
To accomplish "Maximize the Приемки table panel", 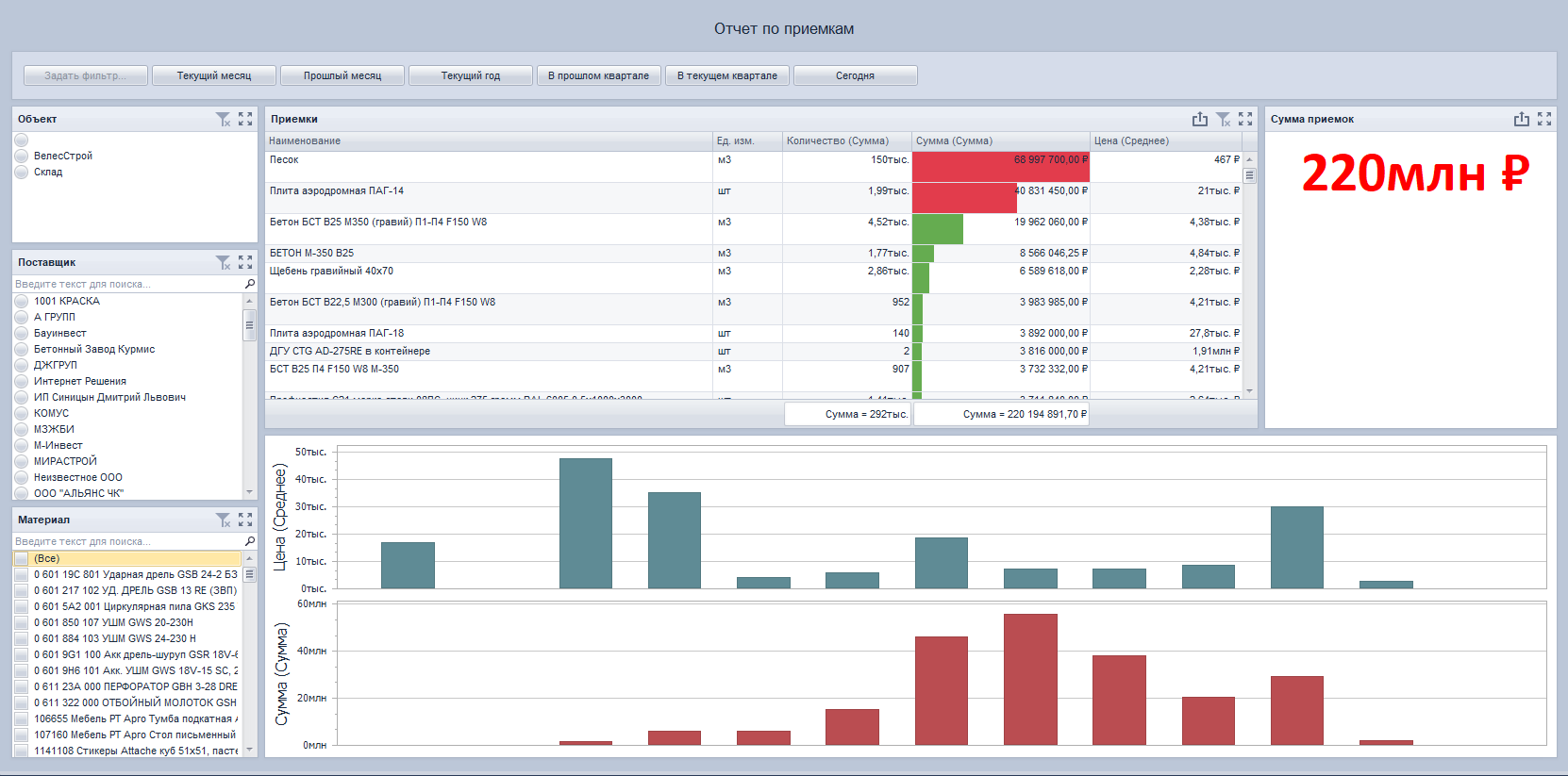I will click(x=1245, y=119).
